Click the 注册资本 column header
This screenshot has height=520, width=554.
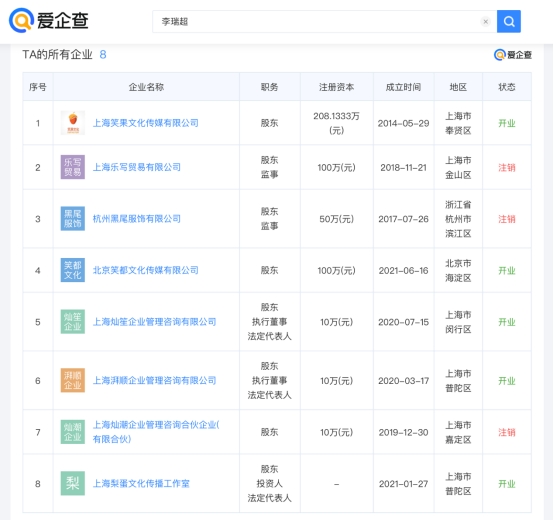336,87
